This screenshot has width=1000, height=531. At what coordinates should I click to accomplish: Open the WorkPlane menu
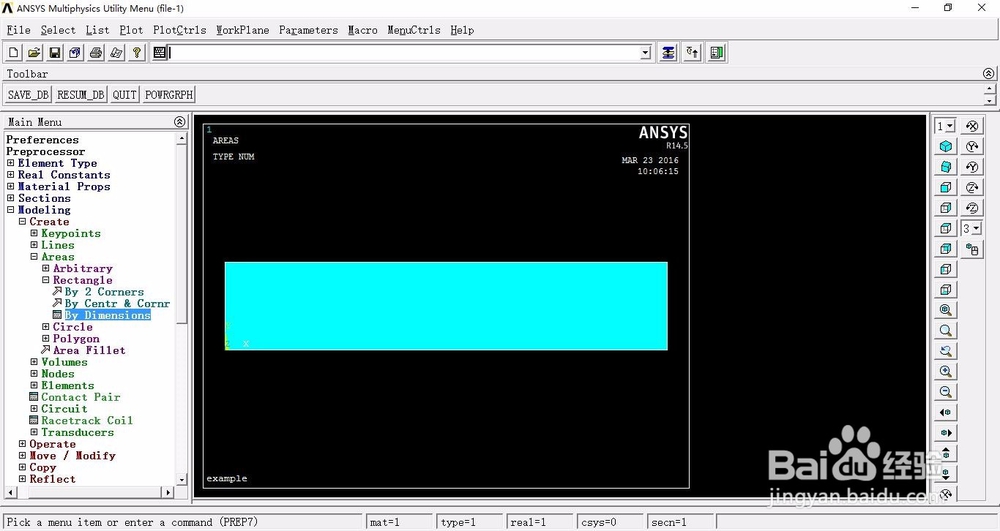pos(242,30)
